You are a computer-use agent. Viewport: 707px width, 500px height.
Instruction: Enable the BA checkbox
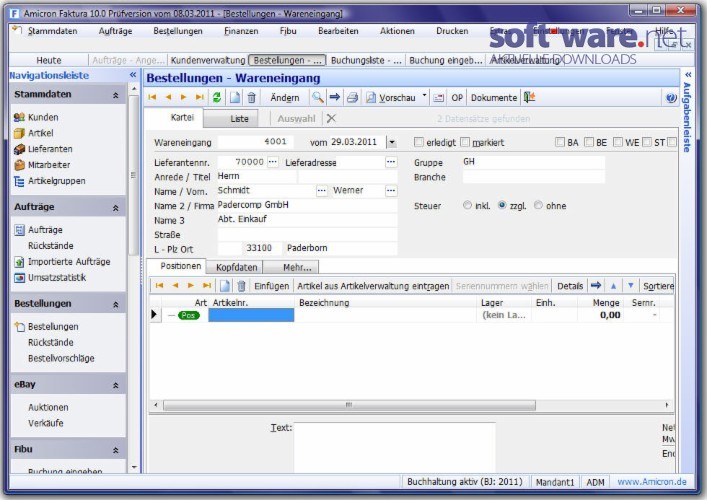point(560,142)
